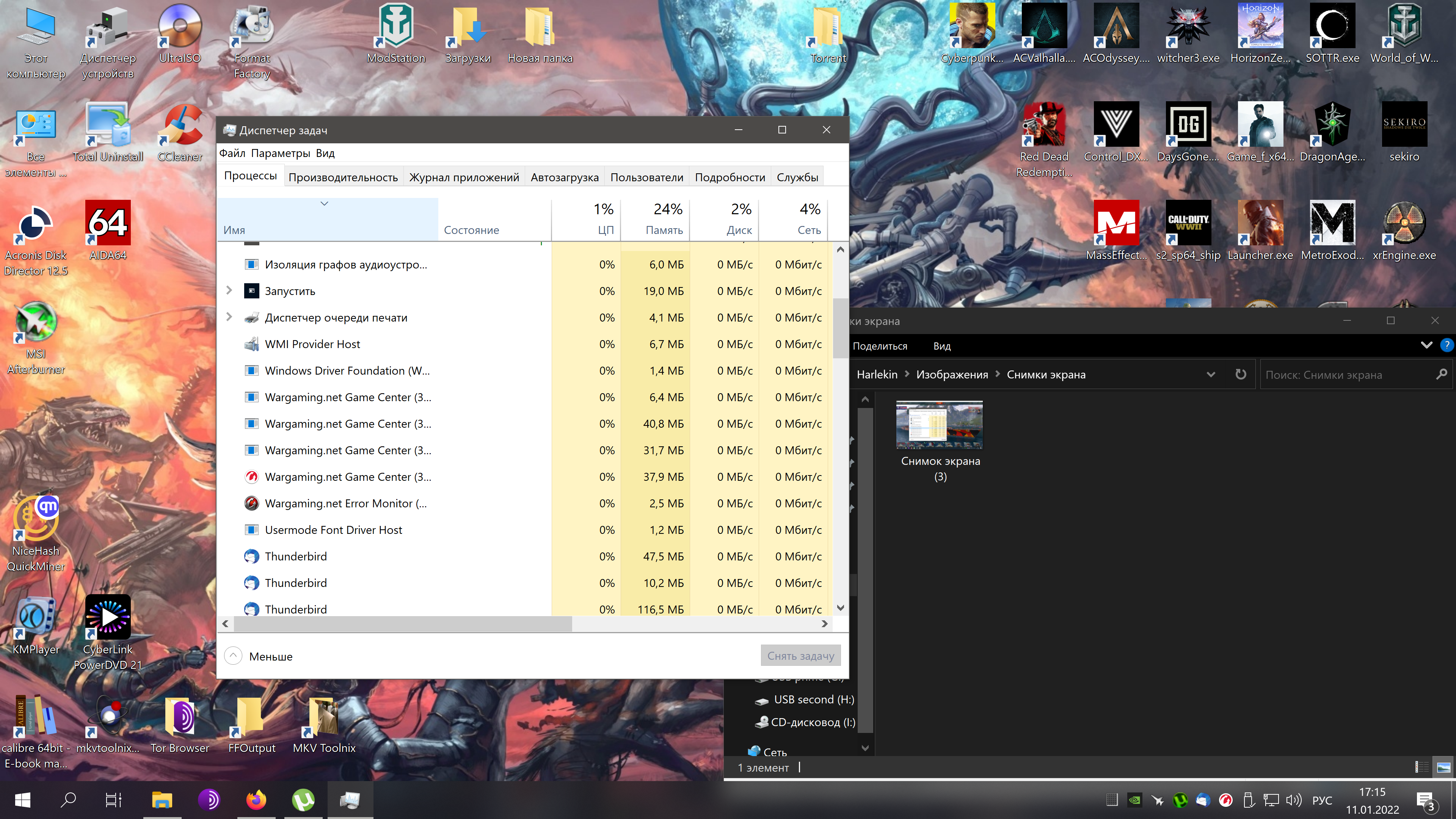Image resolution: width=1456 pixels, height=819 pixels.
Task: Click the Снять задачу button
Action: (800, 656)
